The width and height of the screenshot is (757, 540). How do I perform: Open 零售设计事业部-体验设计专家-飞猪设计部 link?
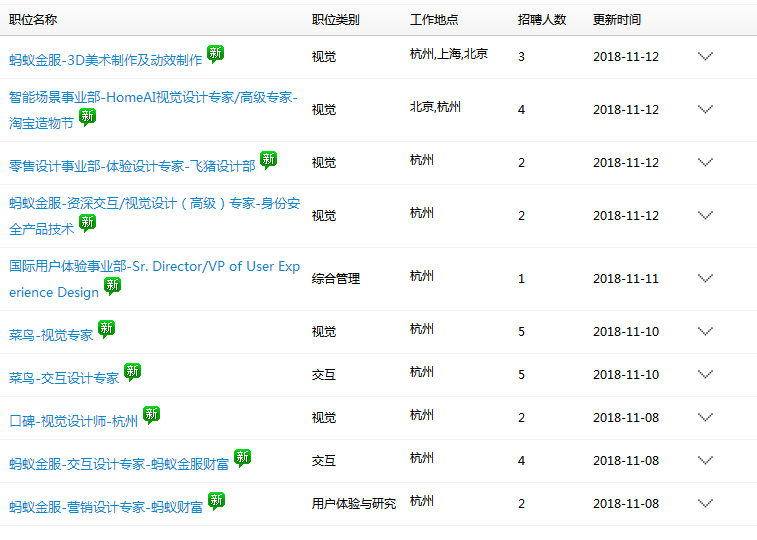coord(132,166)
